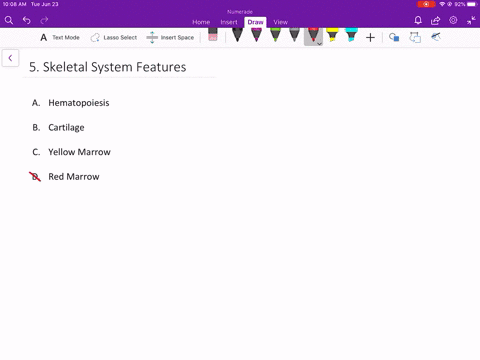Exit full screen mode arrows
Screen dimensions: 480x360
(x=471, y=20)
